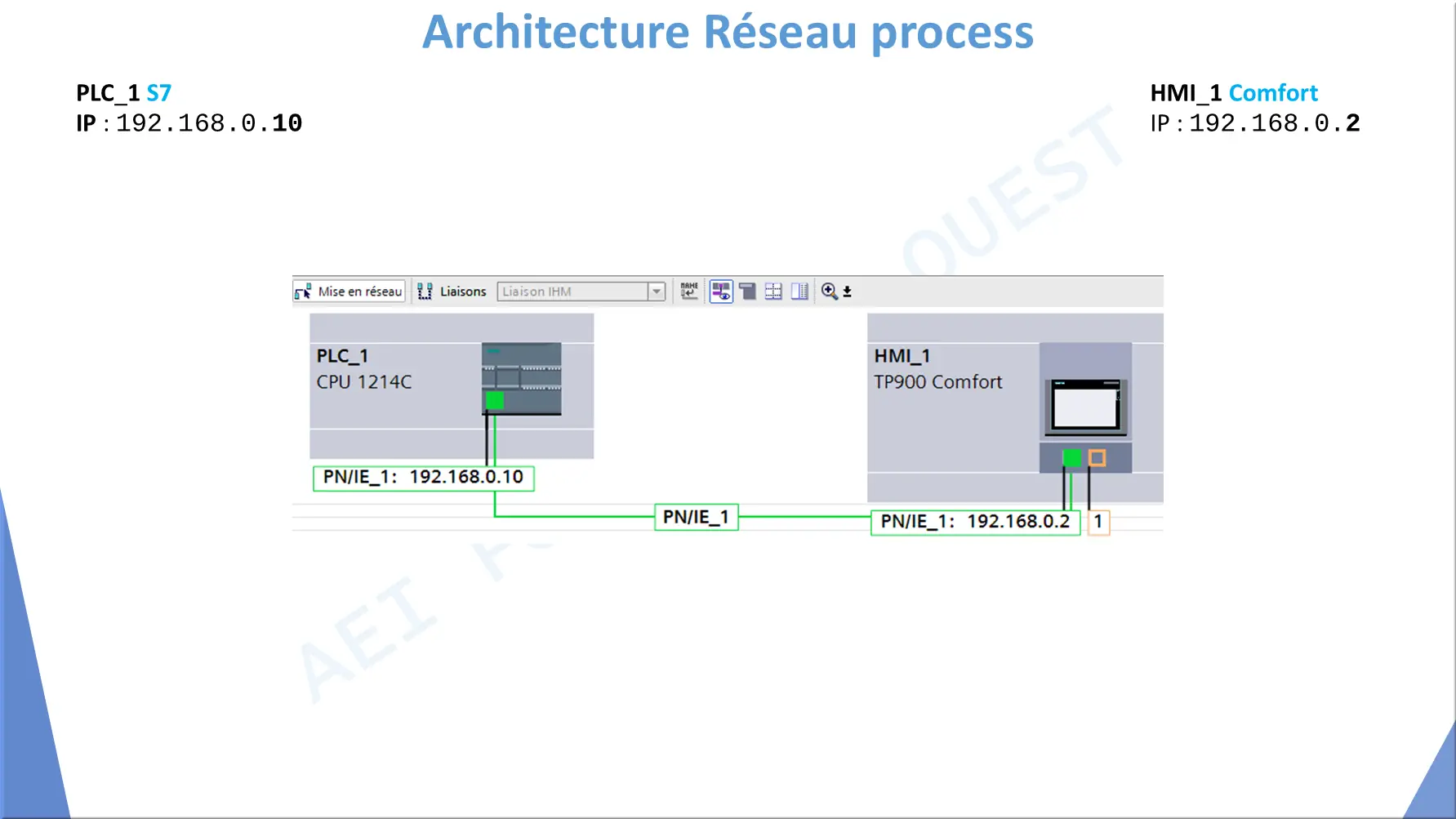Toggle the show addresses view icon
This screenshot has width=1456, height=819.
coord(721,292)
